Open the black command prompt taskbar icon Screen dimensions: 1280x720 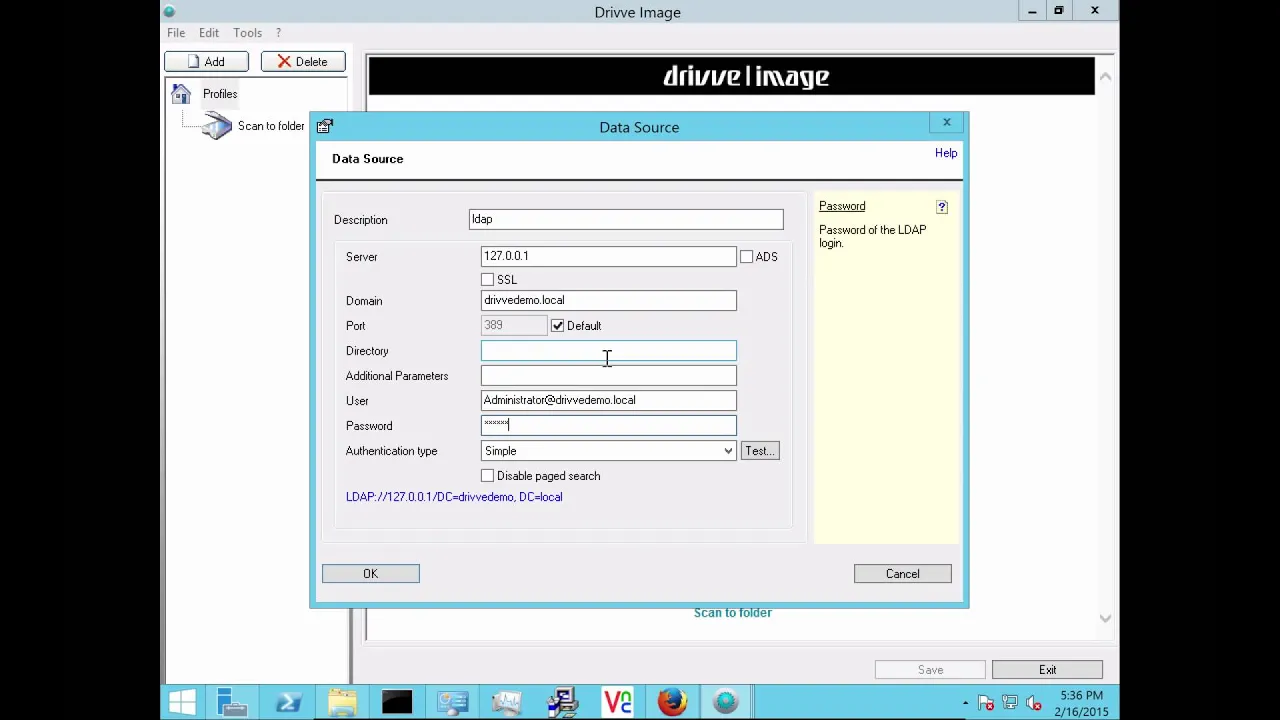[397, 702]
